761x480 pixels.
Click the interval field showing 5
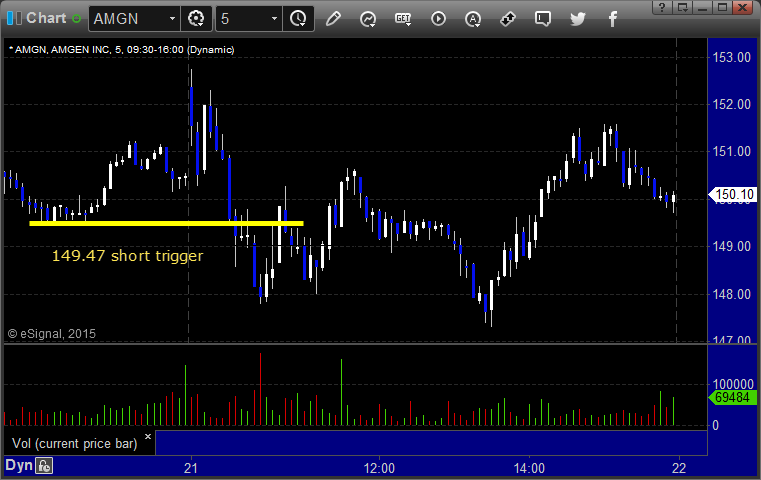click(242, 19)
